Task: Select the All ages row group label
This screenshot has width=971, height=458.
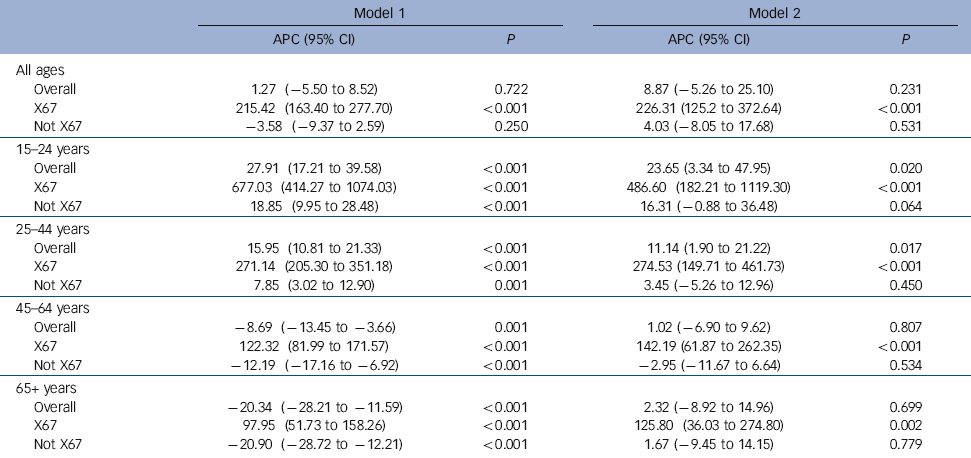Action: [40, 71]
